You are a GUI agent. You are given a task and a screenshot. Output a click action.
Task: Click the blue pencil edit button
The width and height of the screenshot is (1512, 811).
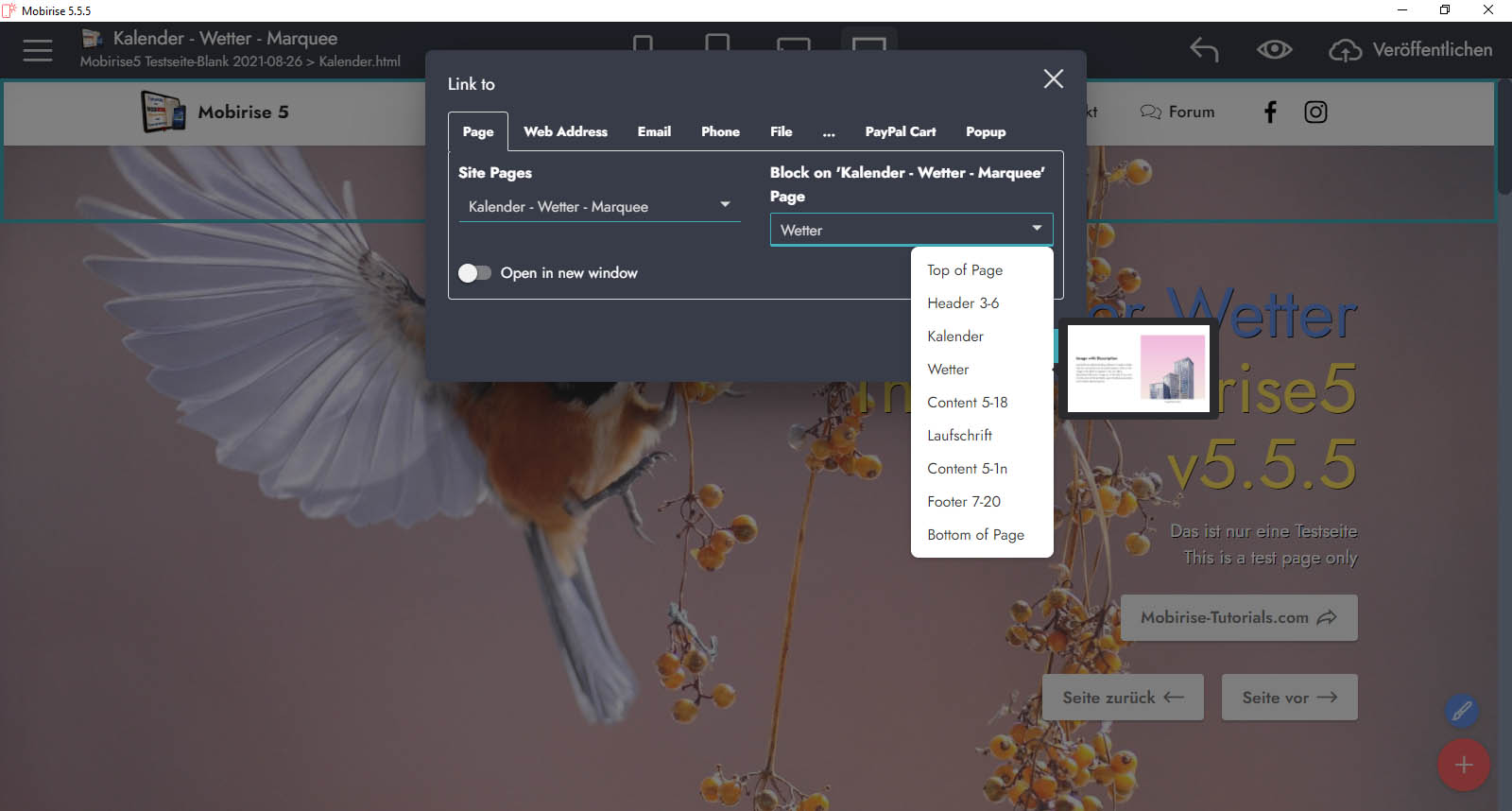[x=1461, y=710]
